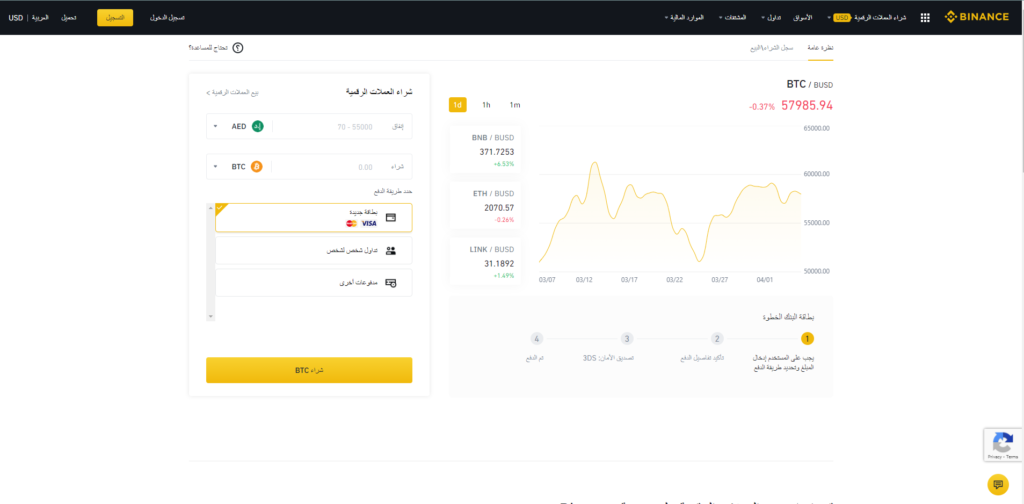Click the reCAPTCHA badge
1024x504 pixels.
coord(1004,445)
